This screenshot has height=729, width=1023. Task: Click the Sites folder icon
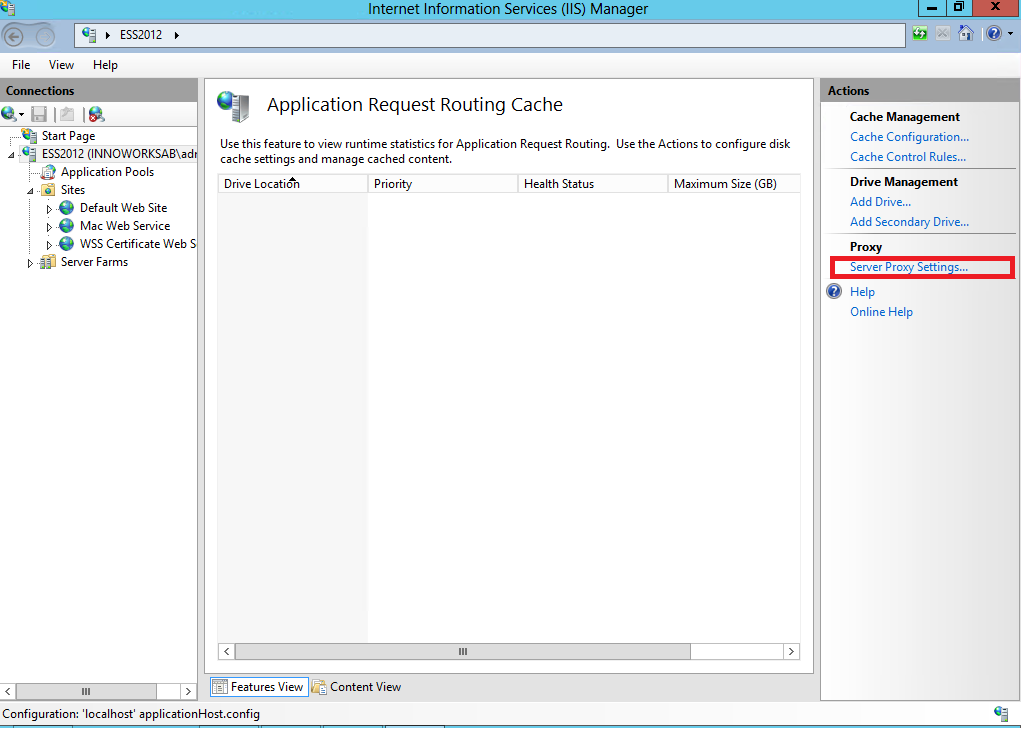48,190
